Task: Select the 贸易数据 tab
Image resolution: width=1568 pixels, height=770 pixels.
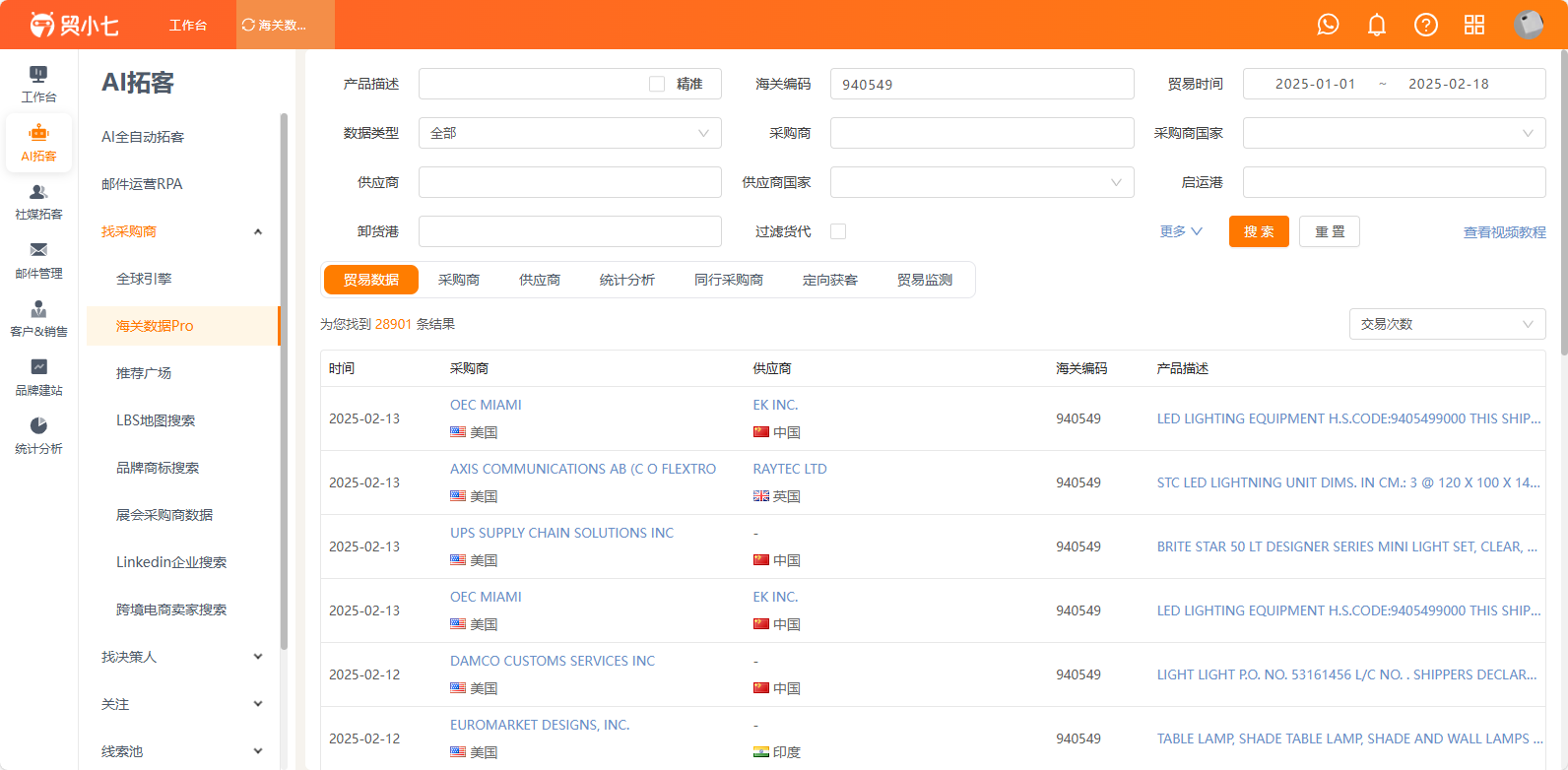Action: point(371,280)
